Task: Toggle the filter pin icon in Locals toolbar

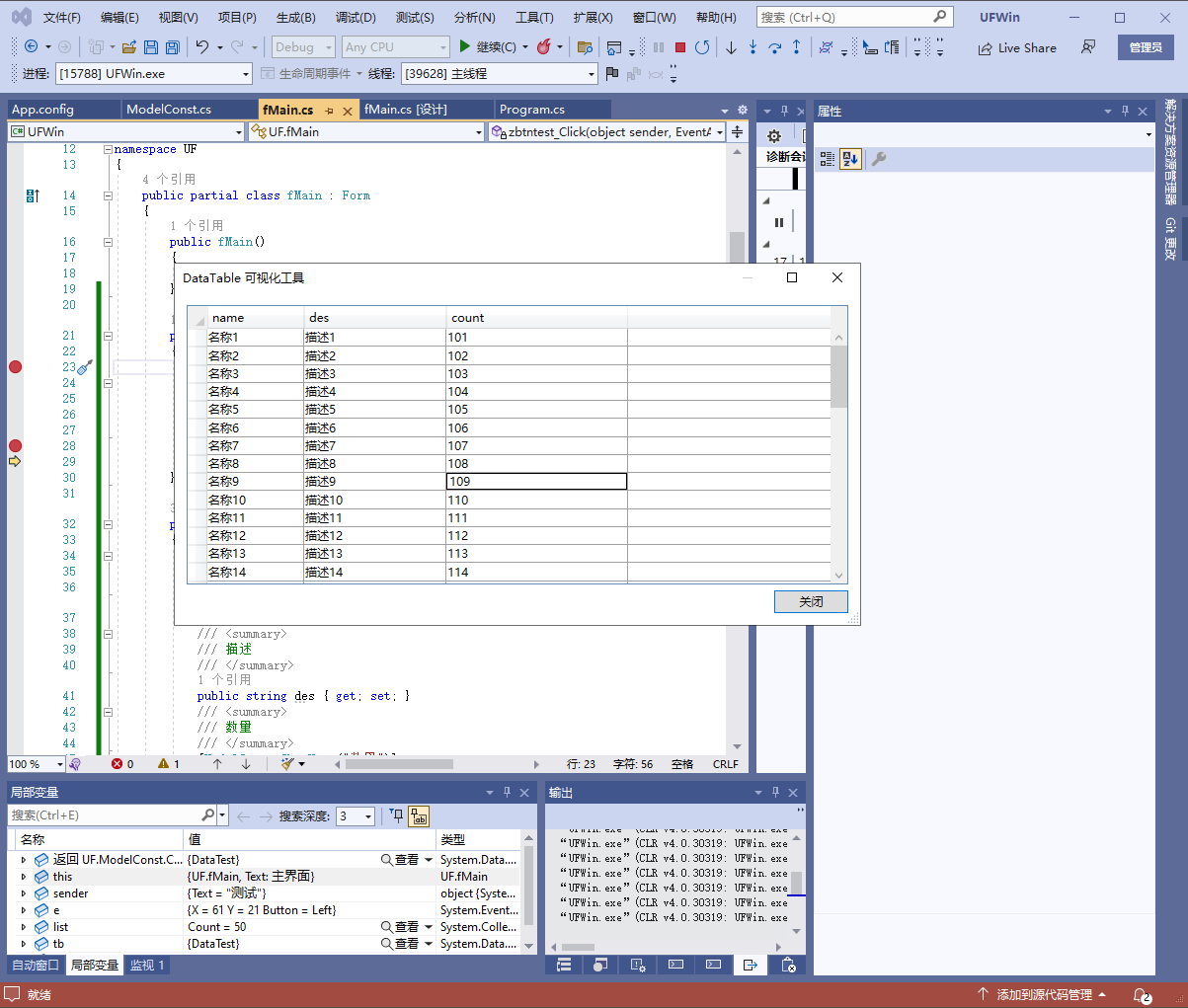Action: tap(396, 815)
